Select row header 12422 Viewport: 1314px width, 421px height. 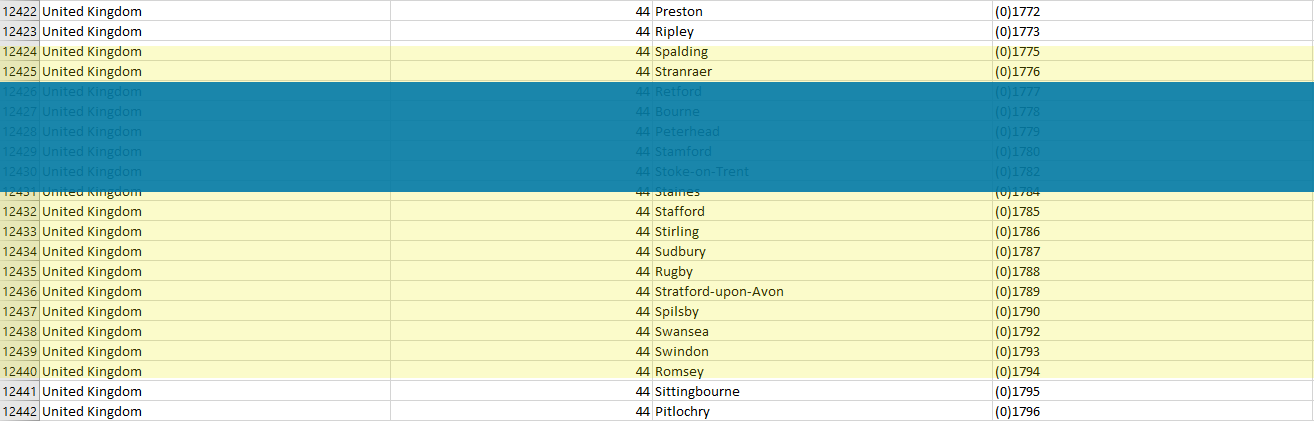pos(20,11)
